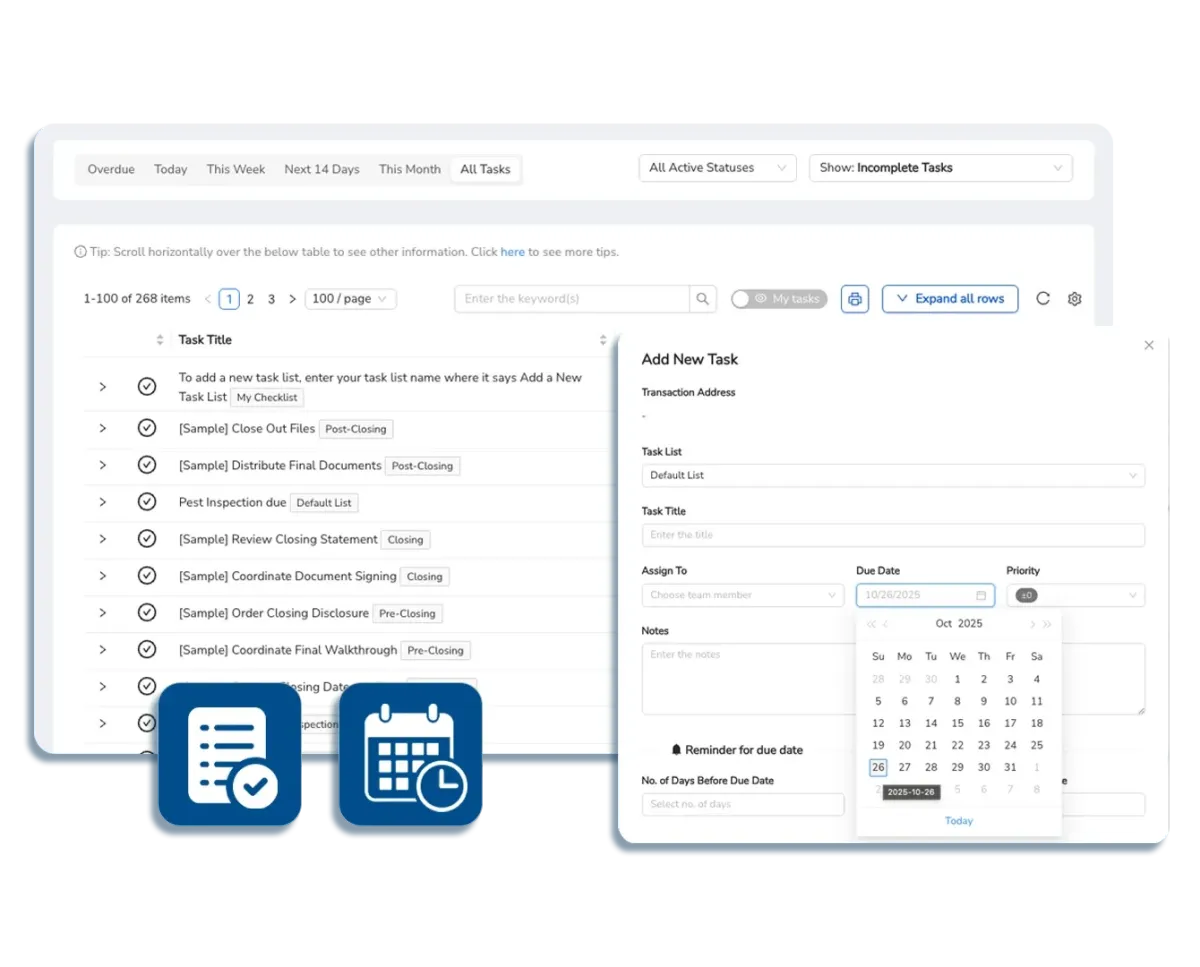1200x967 pixels.
Task: Select October 26 in the calendar
Action: (x=878, y=767)
